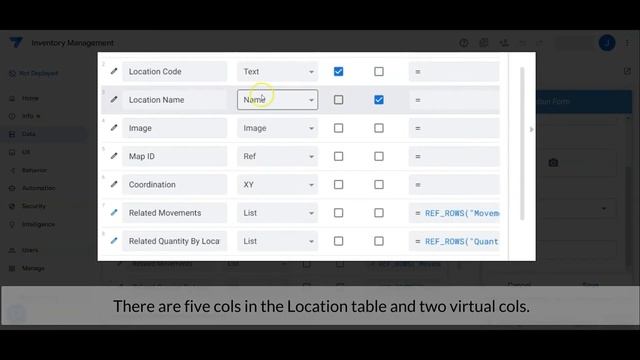Check the Label checkbox for Related Movements row
Image resolution: width=640 pixels, height=360 pixels.
379,213
